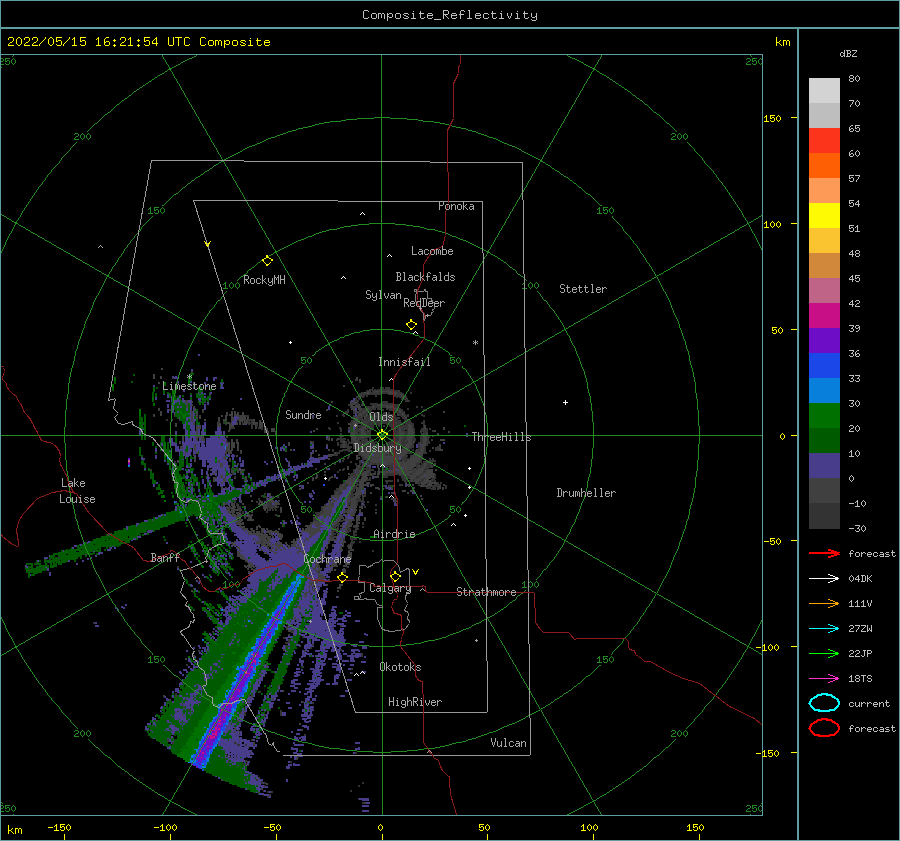
Task: Click the green 22JP arrow icon
Action: coord(824,653)
